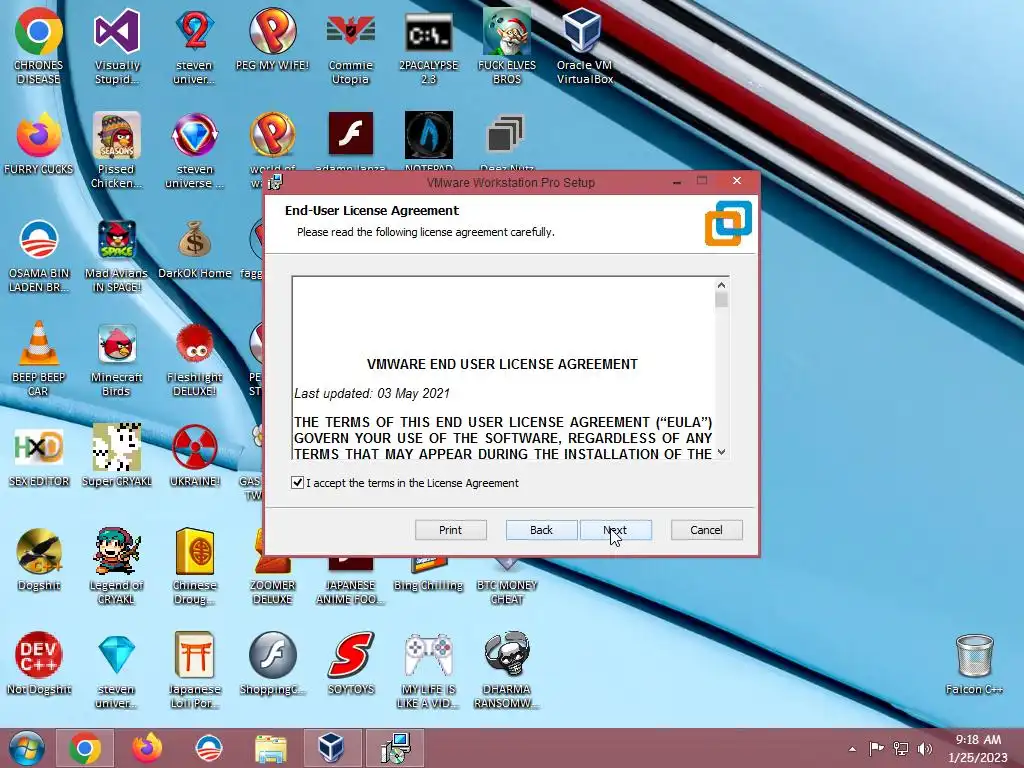Image resolution: width=1024 pixels, height=768 pixels.
Task: Click the Next button in VMware setup
Action: pyautogui.click(x=616, y=530)
